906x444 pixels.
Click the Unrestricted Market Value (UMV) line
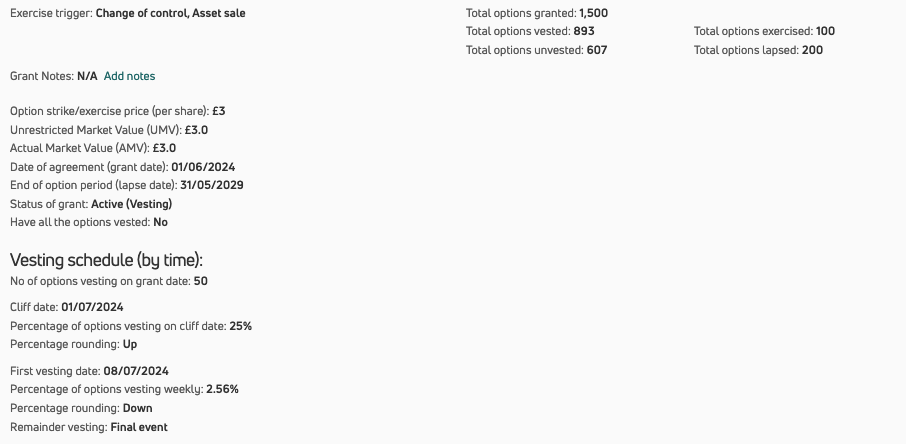click(109, 130)
